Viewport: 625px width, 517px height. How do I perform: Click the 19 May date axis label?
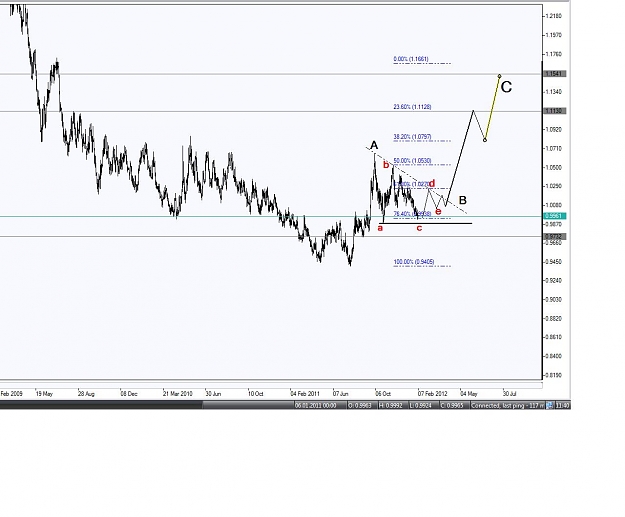44,394
